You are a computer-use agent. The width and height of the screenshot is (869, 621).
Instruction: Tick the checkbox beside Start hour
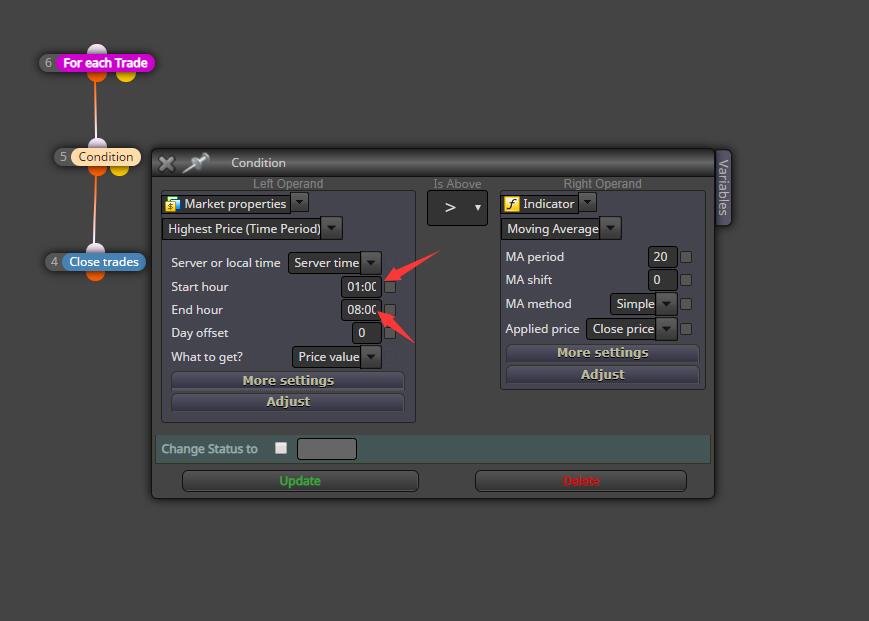(390, 287)
